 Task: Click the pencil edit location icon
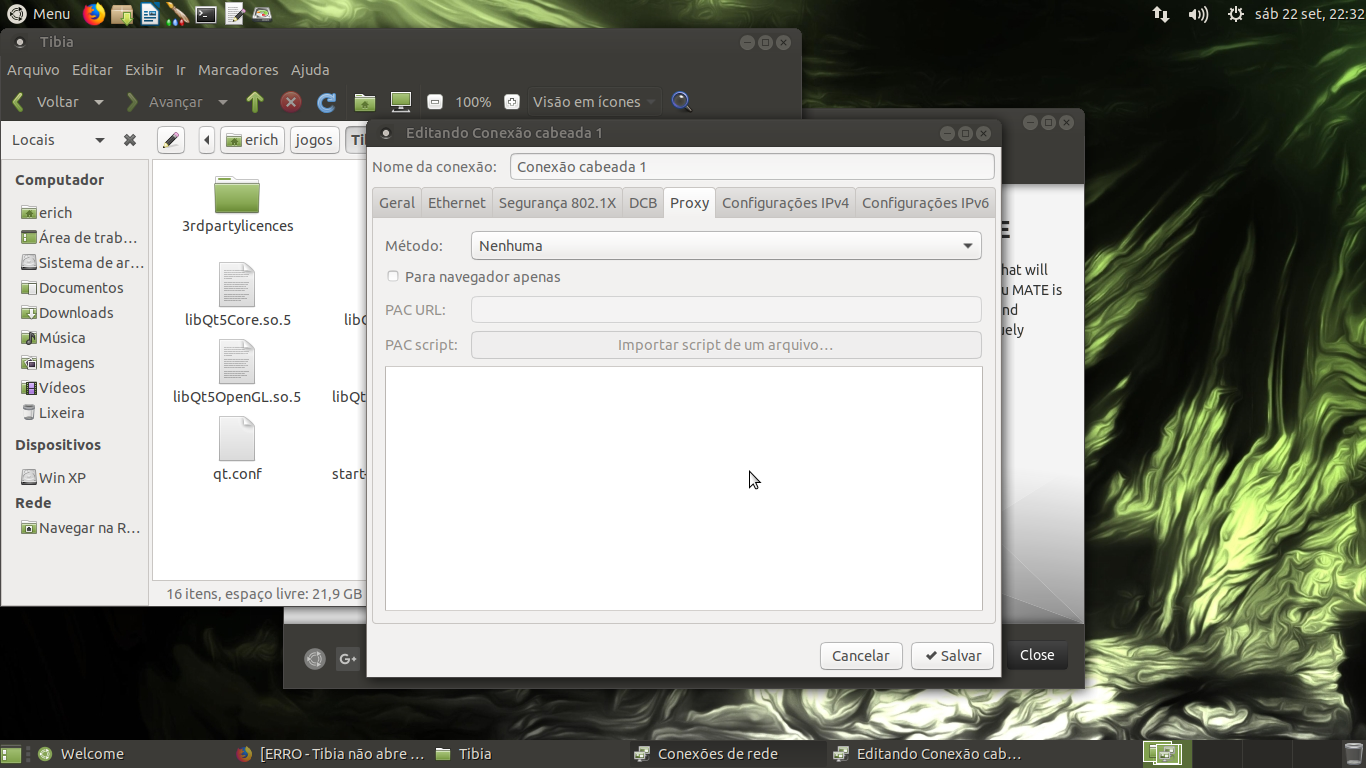tap(171, 140)
